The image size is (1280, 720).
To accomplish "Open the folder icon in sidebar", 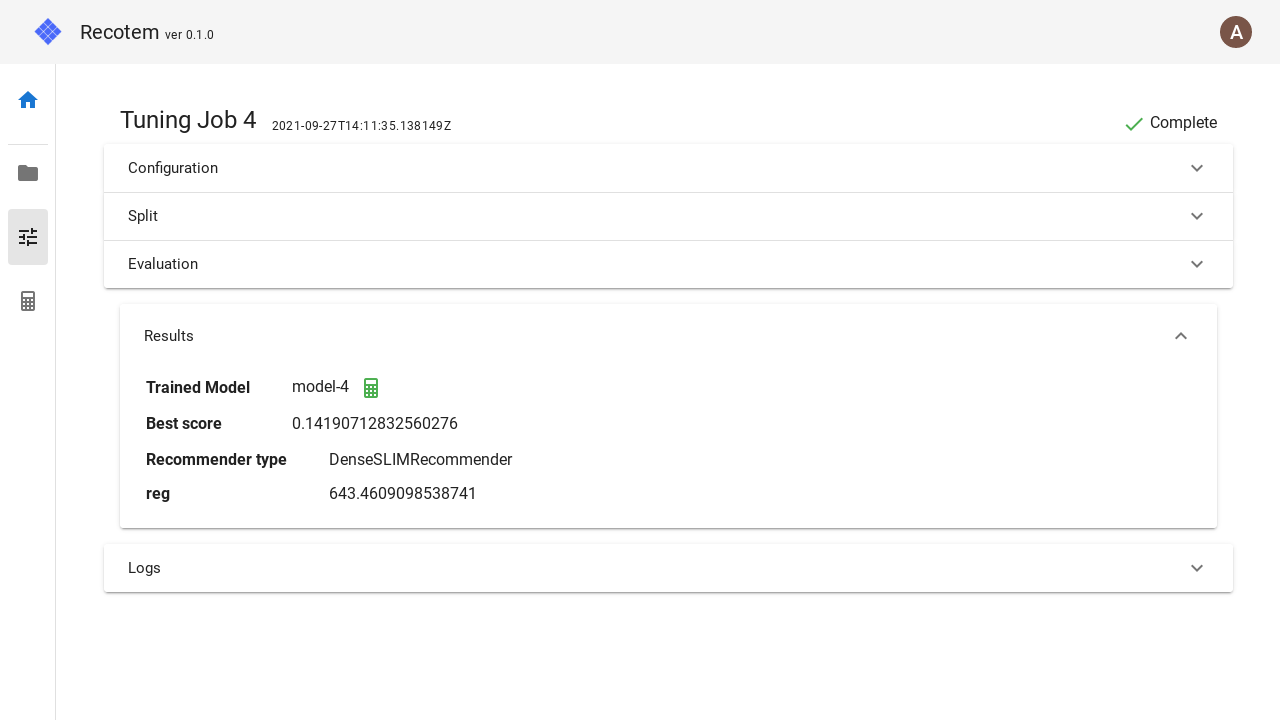I will pos(28,173).
